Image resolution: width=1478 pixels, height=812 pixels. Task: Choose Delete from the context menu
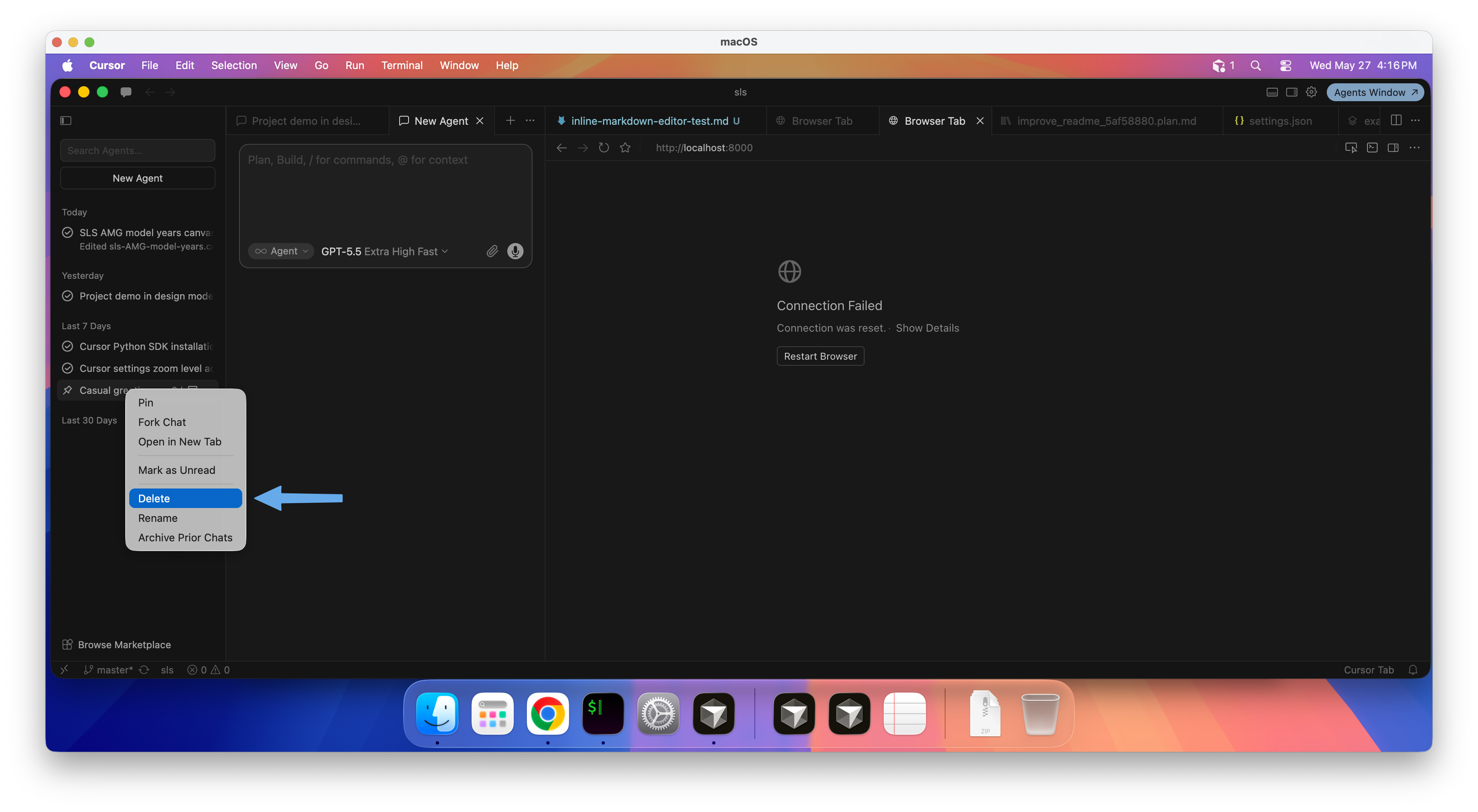(185, 498)
